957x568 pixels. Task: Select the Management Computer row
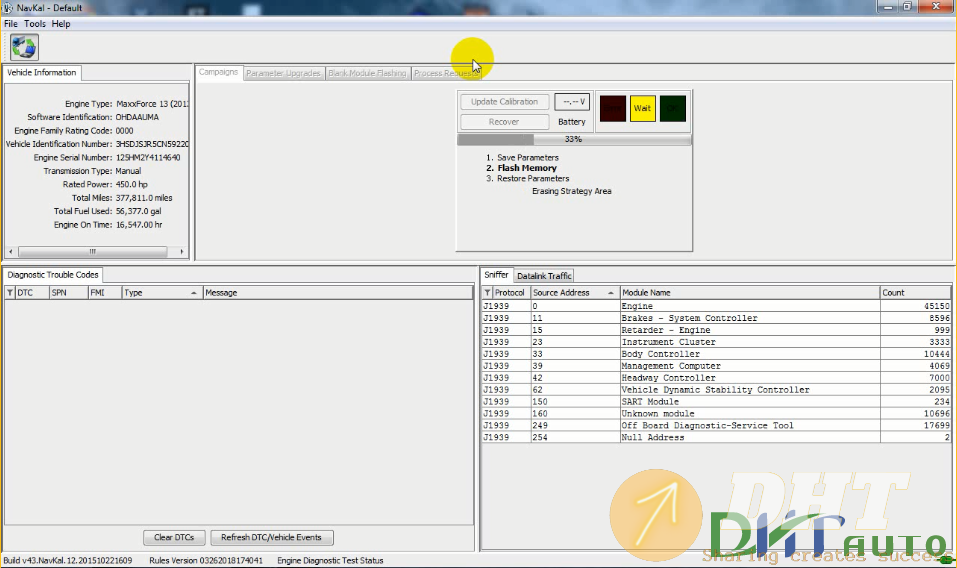click(x=717, y=366)
